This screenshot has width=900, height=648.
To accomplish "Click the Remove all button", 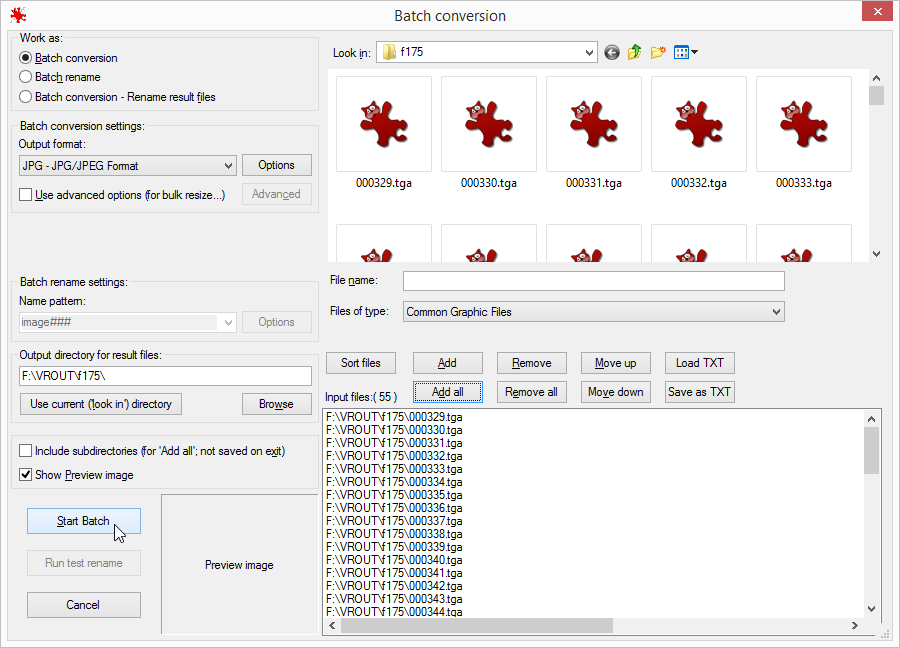I will (531, 392).
